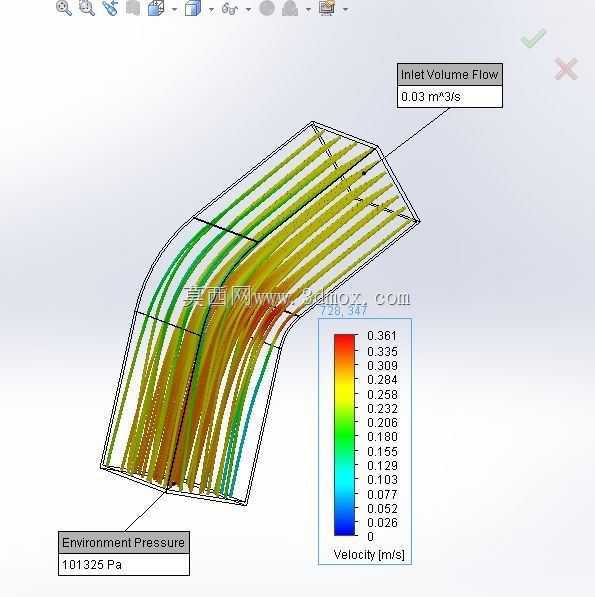
Task: Click the 0.077 legend value
Action: [382, 494]
